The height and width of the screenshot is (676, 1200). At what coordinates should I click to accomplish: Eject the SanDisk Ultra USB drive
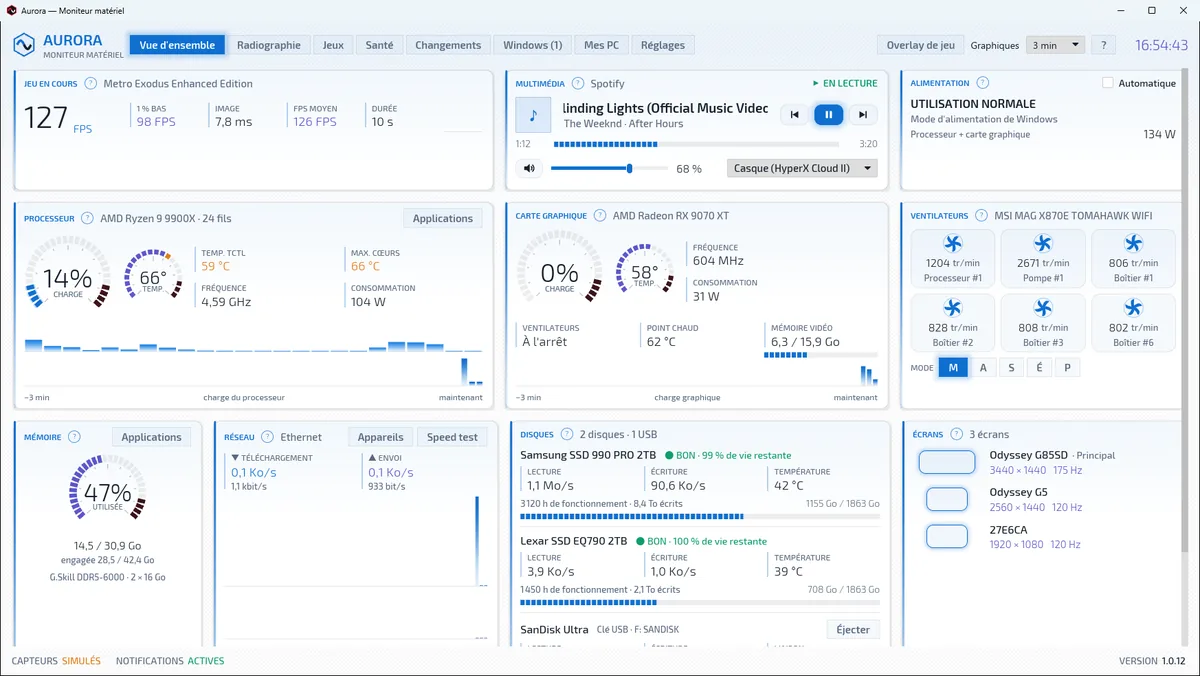(x=853, y=629)
